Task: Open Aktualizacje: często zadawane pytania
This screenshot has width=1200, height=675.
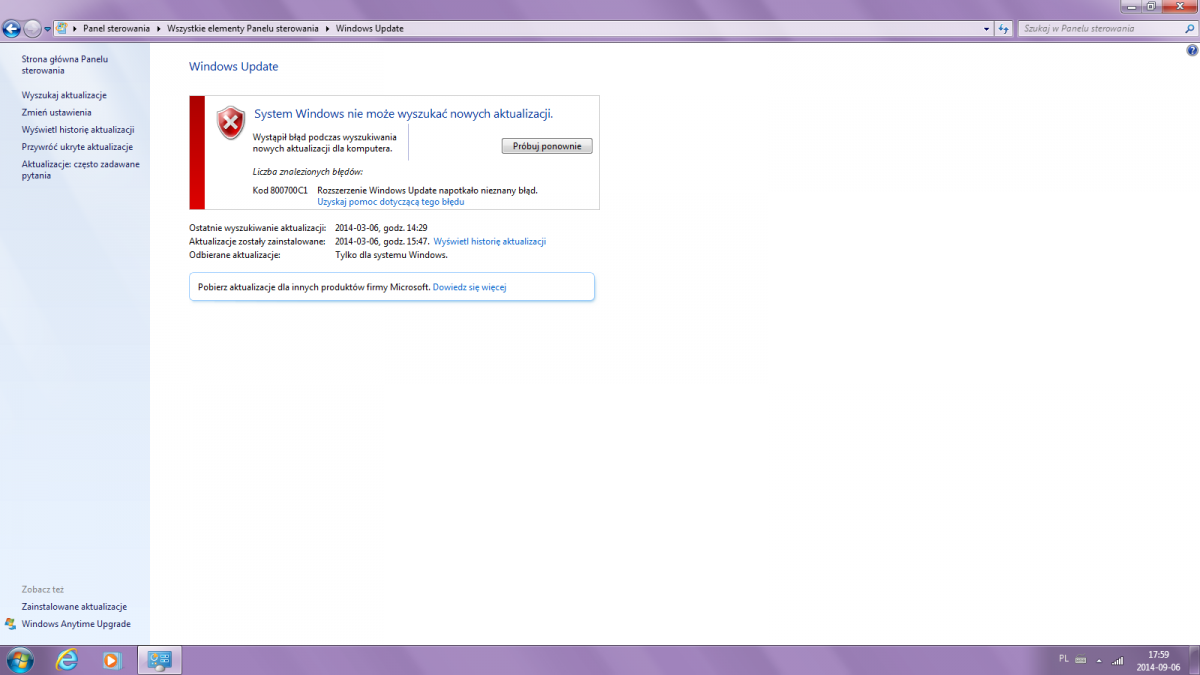Action: 81,169
